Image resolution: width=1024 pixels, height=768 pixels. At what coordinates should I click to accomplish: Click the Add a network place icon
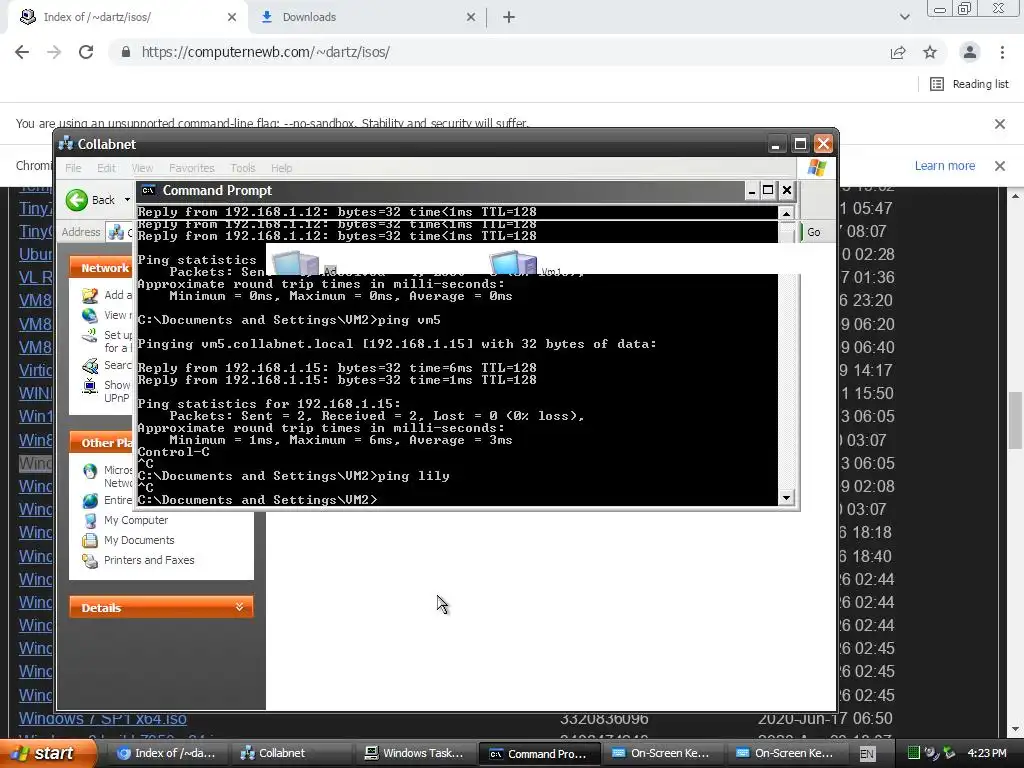click(90, 295)
